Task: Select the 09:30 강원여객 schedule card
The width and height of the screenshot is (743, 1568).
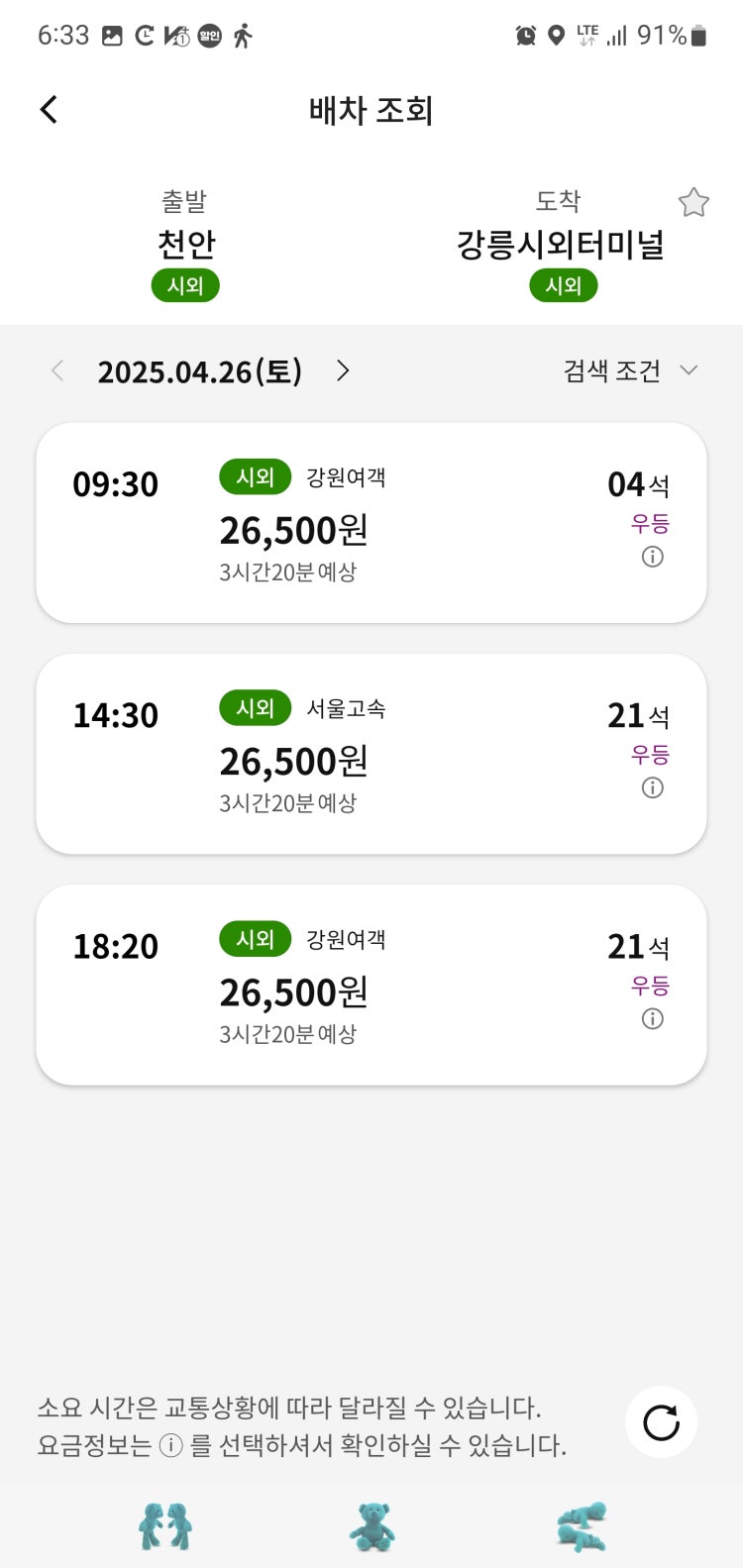Action: [x=371, y=523]
